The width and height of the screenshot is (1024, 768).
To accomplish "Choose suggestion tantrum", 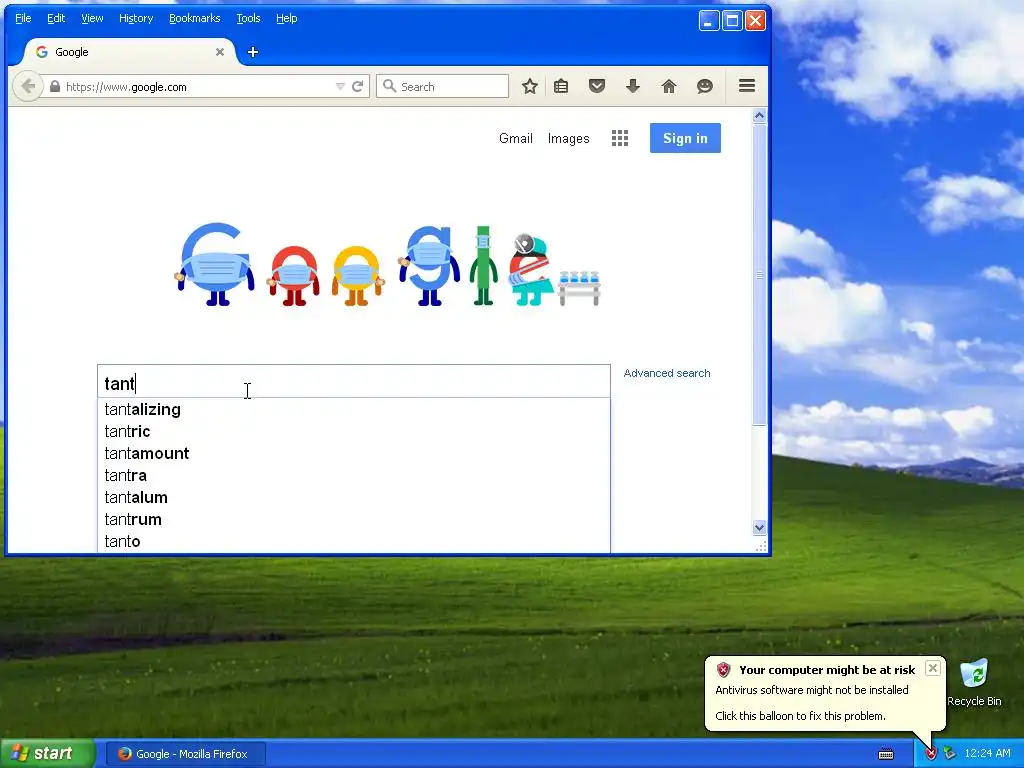I will 354,519.
